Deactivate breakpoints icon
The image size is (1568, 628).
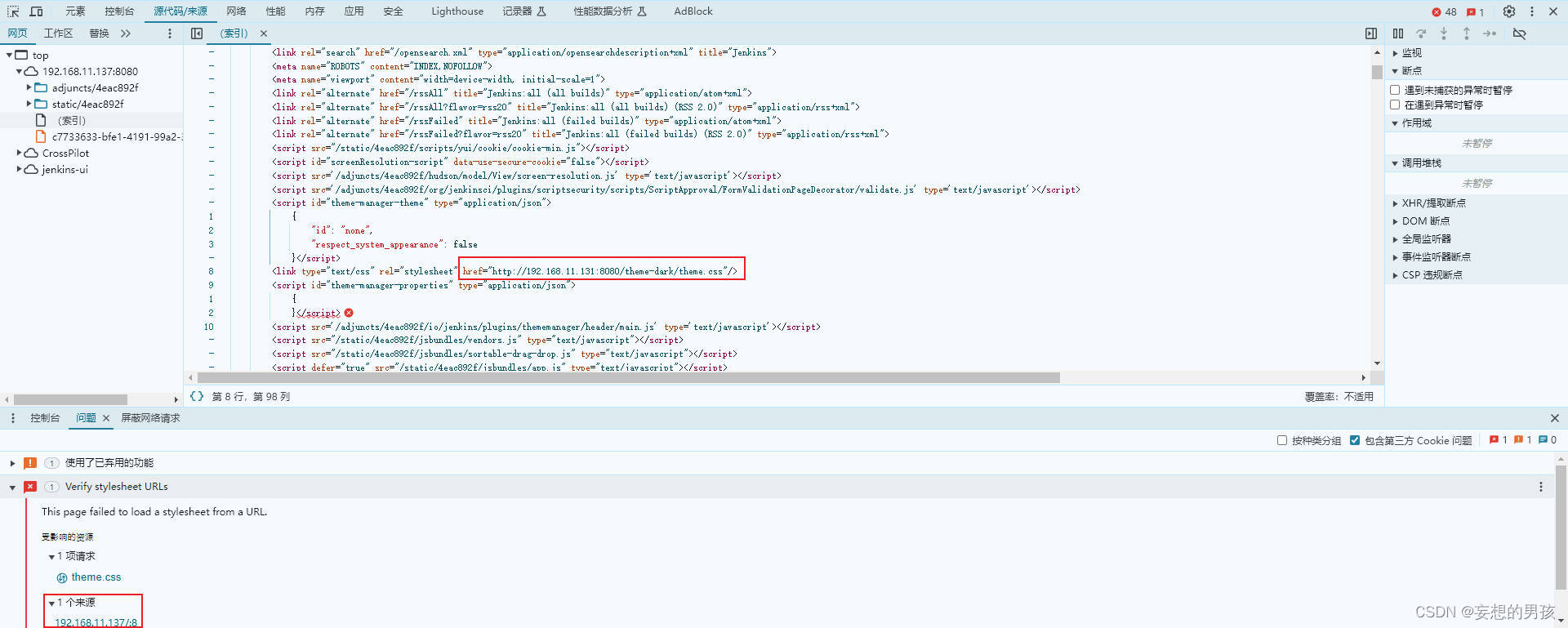1520,33
